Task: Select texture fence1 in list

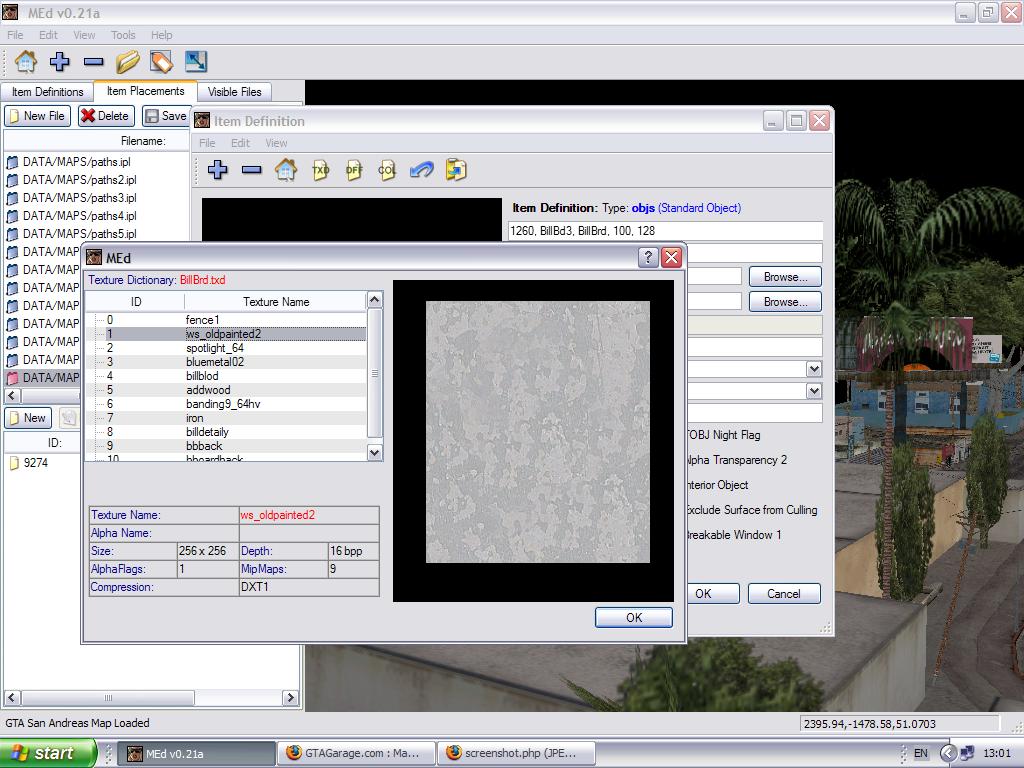Action: (x=226, y=320)
